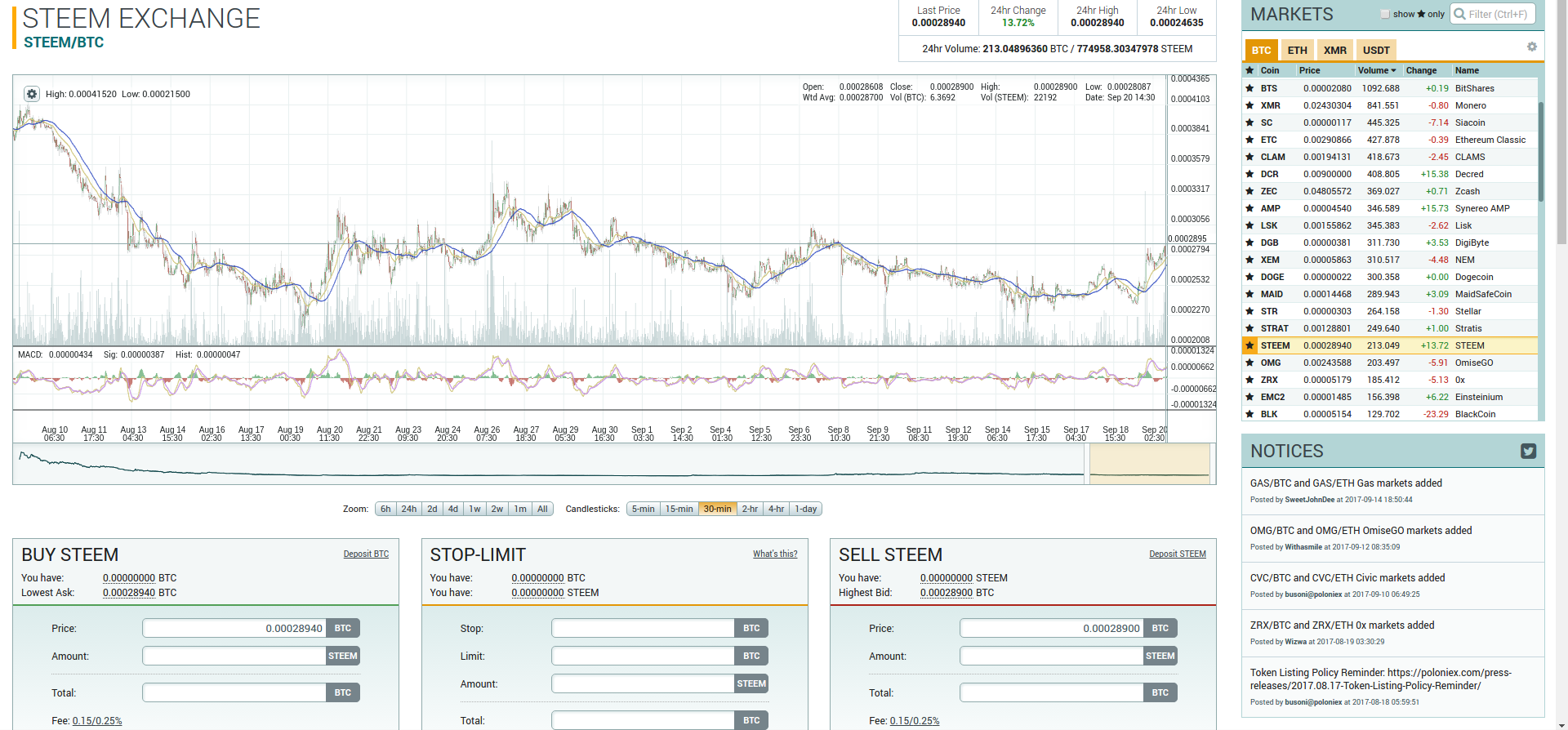Click the Lowest Ask 0.00028940 value
Viewport: 1568px width, 730px height.
(x=129, y=593)
